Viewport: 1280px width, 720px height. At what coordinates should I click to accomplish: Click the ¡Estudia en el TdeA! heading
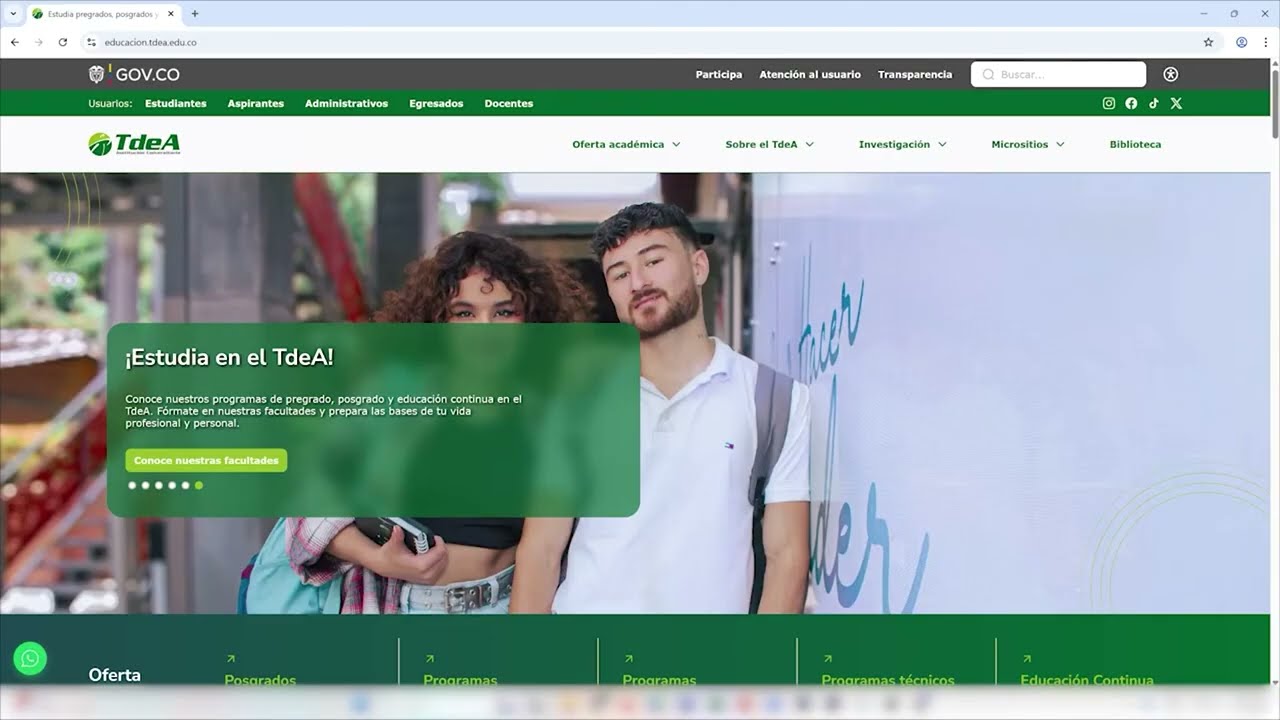229,357
